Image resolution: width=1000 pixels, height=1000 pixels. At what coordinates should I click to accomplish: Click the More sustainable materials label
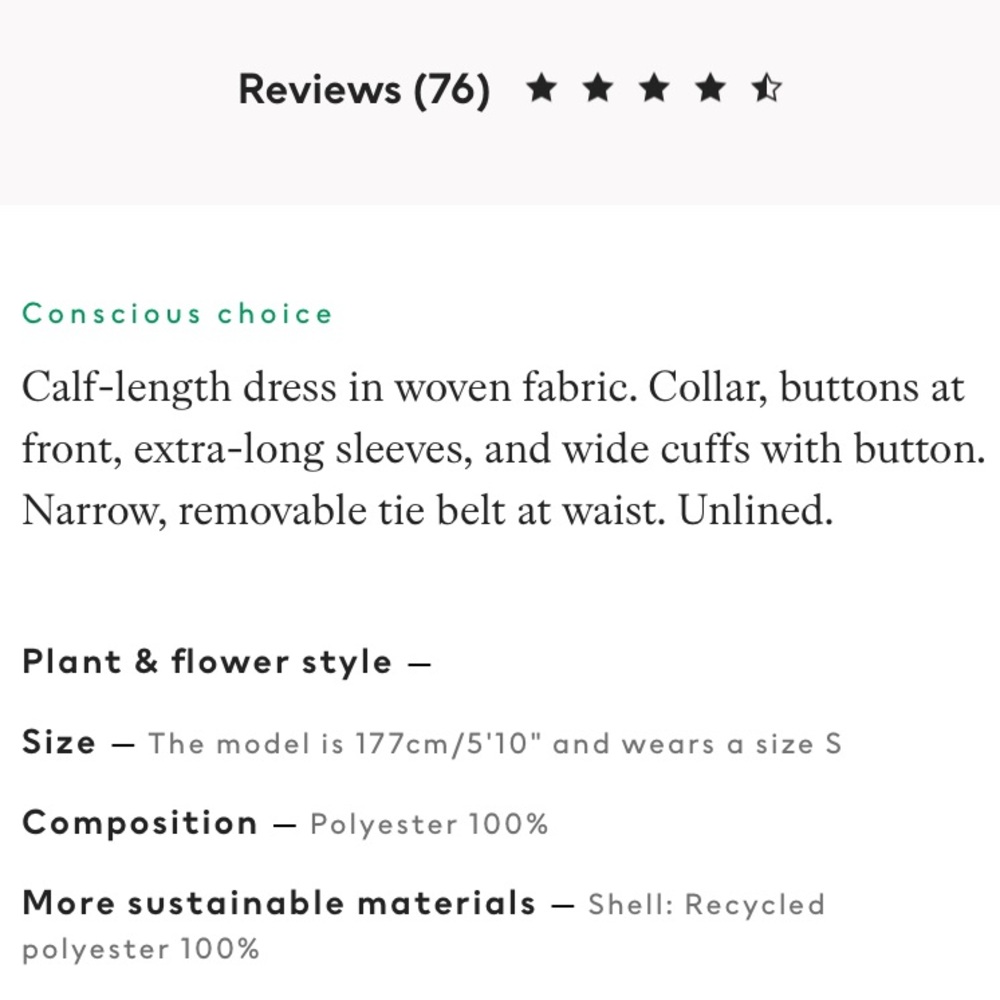[x=279, y=903]
